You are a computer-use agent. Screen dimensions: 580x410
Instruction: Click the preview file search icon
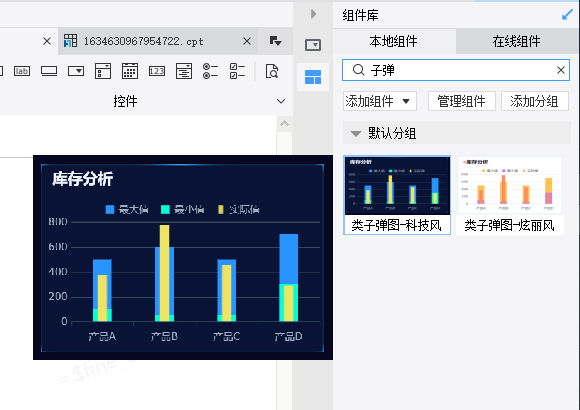pos(272,71)
